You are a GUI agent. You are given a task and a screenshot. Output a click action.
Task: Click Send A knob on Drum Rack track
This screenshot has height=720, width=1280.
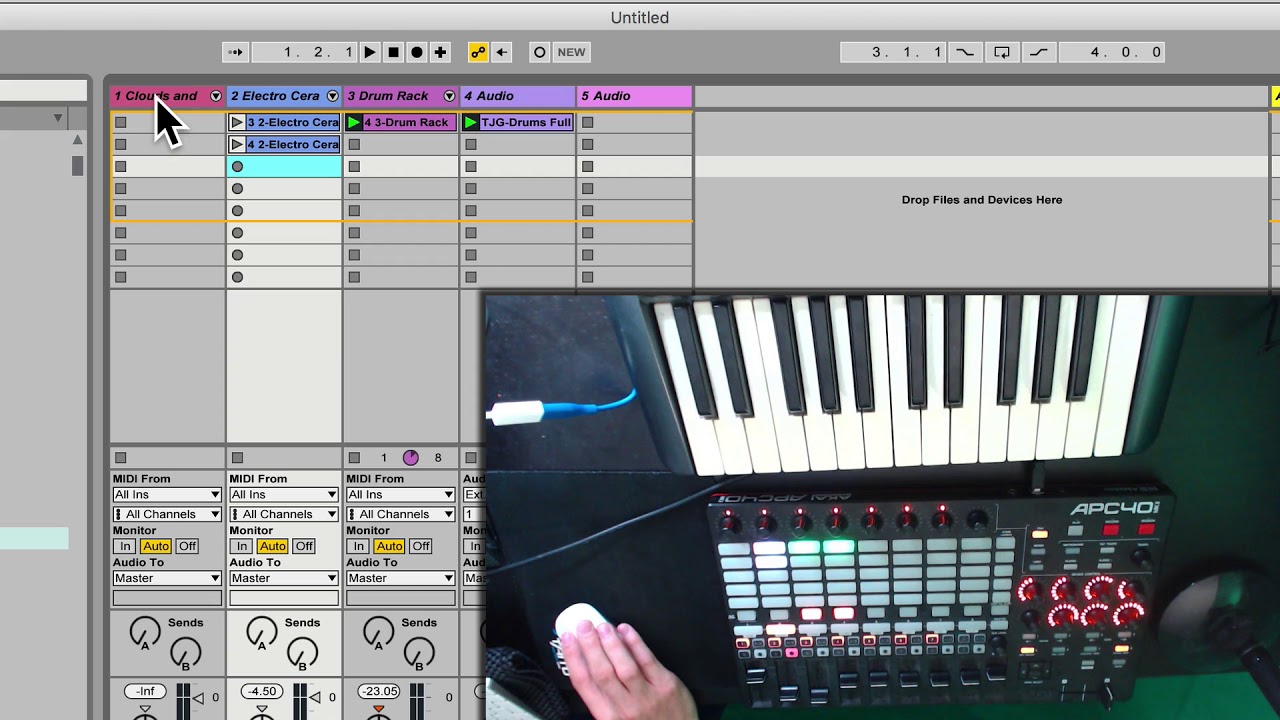(379, 631)
